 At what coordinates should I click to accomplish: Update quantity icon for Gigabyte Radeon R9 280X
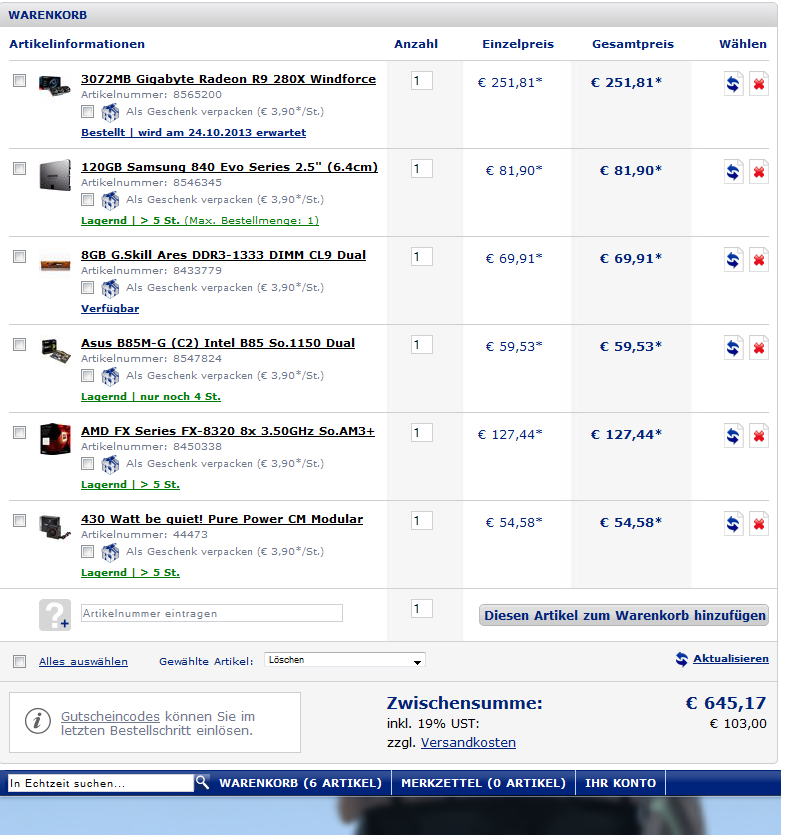(733, 84)
